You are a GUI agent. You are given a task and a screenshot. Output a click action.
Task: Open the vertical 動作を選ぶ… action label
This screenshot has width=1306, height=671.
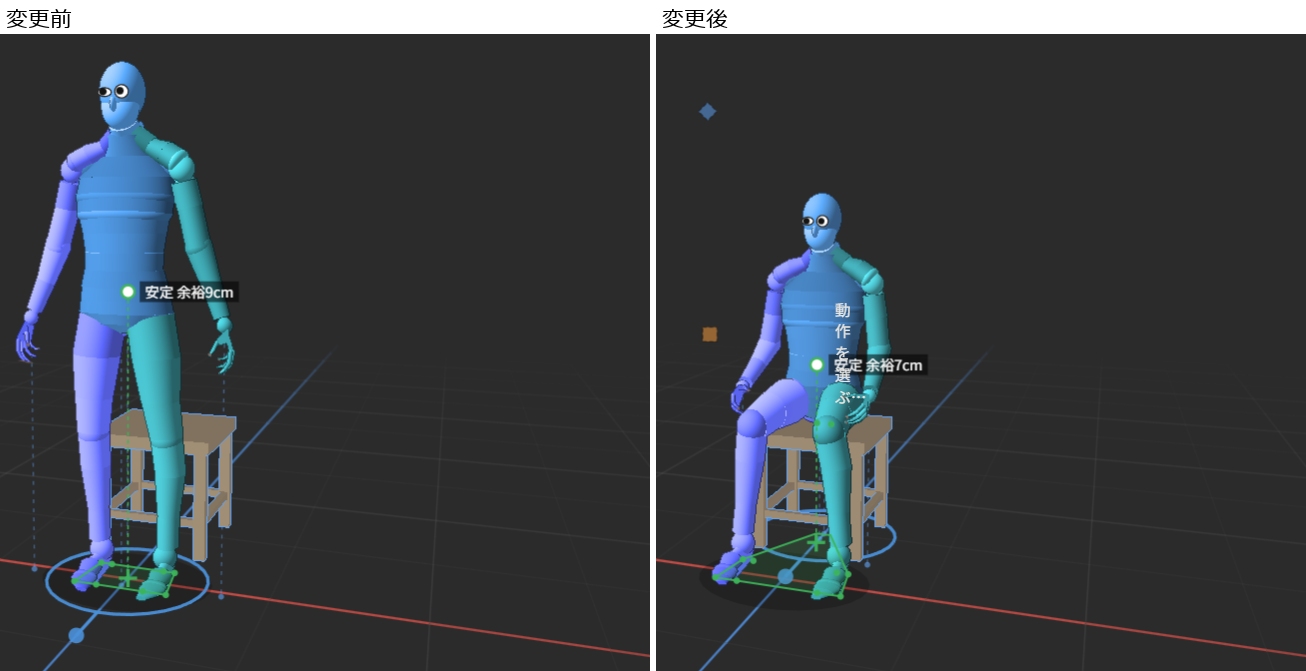point(843,352)
